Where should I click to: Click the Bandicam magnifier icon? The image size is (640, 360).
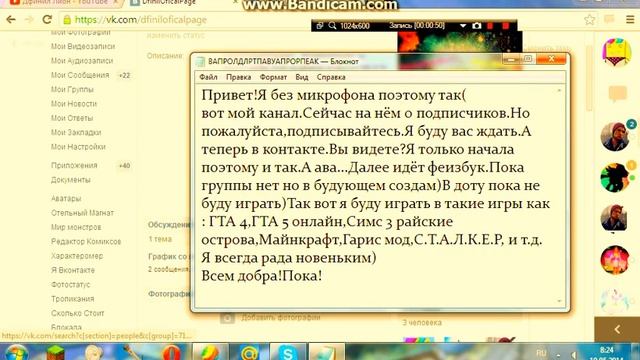point(332,26)
